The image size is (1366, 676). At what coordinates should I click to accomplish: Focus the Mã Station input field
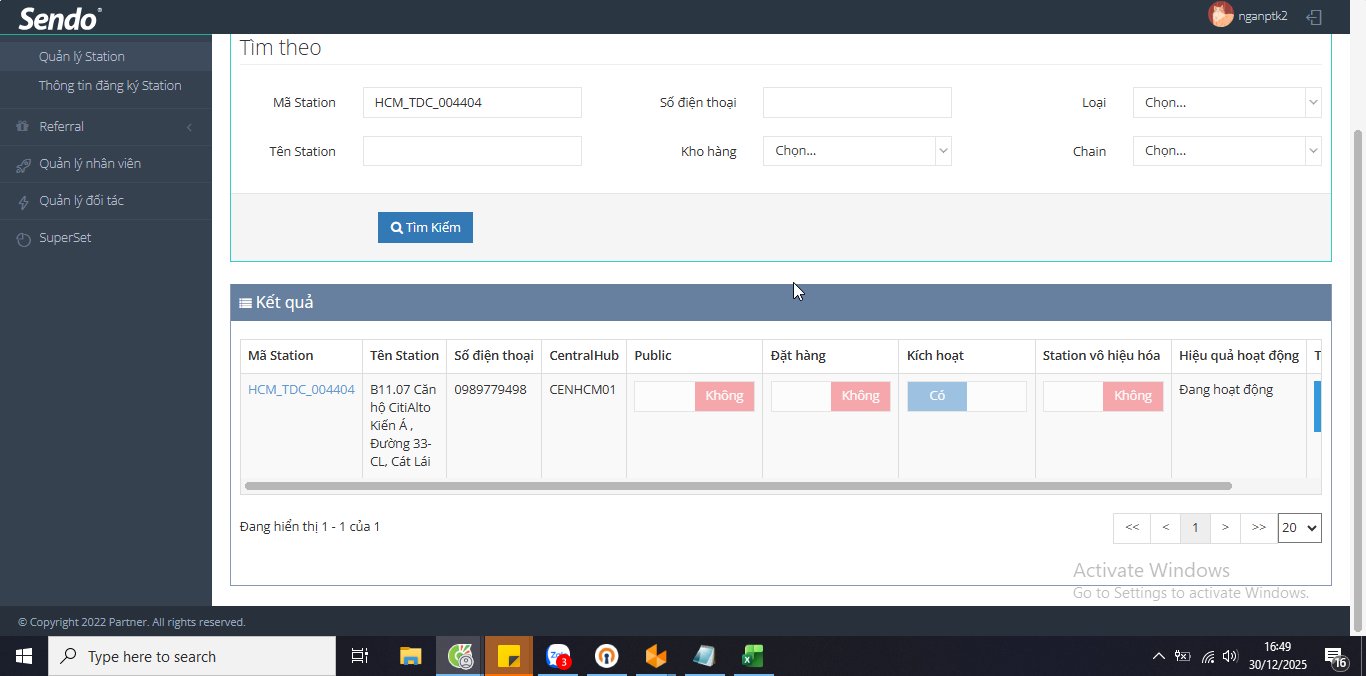[472, 102]
